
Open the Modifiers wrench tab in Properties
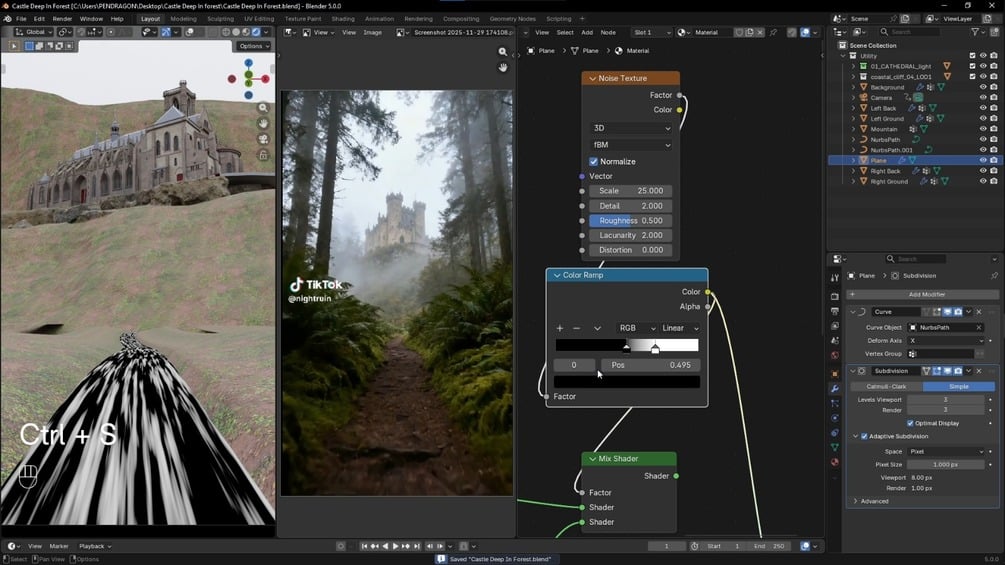tap(835, 388)
